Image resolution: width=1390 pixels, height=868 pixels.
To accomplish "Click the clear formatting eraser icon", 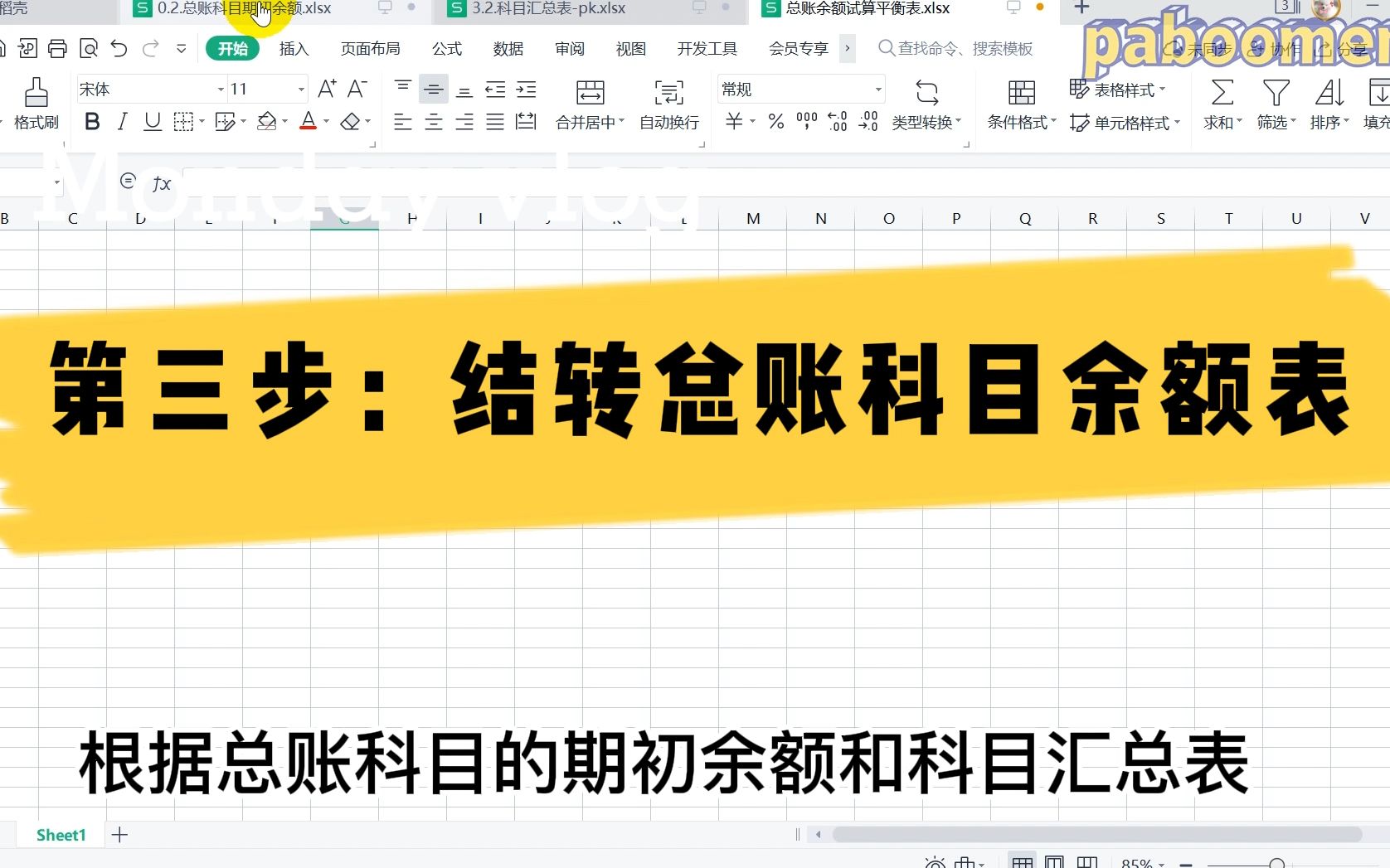I will pos(351,122).
